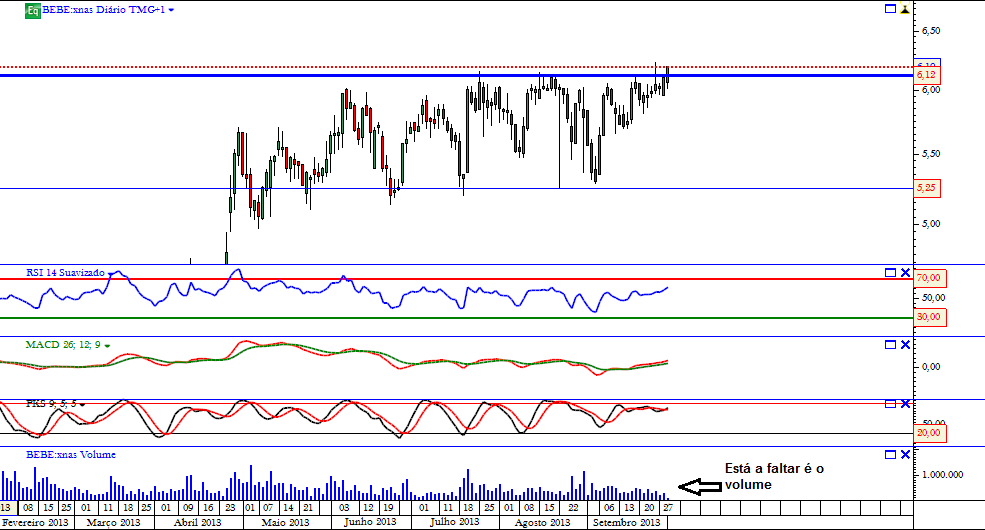
Task: Open the MACD 26; 12; 9 dropdown arrow
Action: pos(107,346)
